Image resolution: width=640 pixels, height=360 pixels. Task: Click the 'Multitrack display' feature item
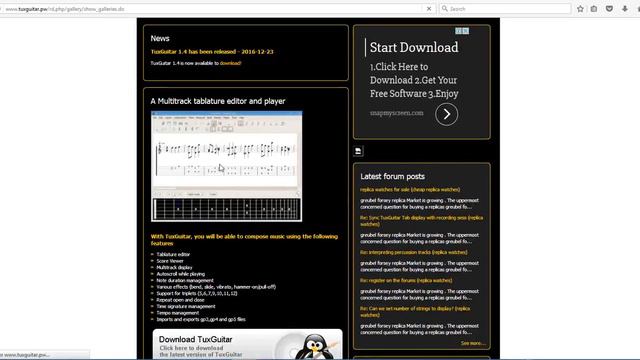[x=174, y=267]
